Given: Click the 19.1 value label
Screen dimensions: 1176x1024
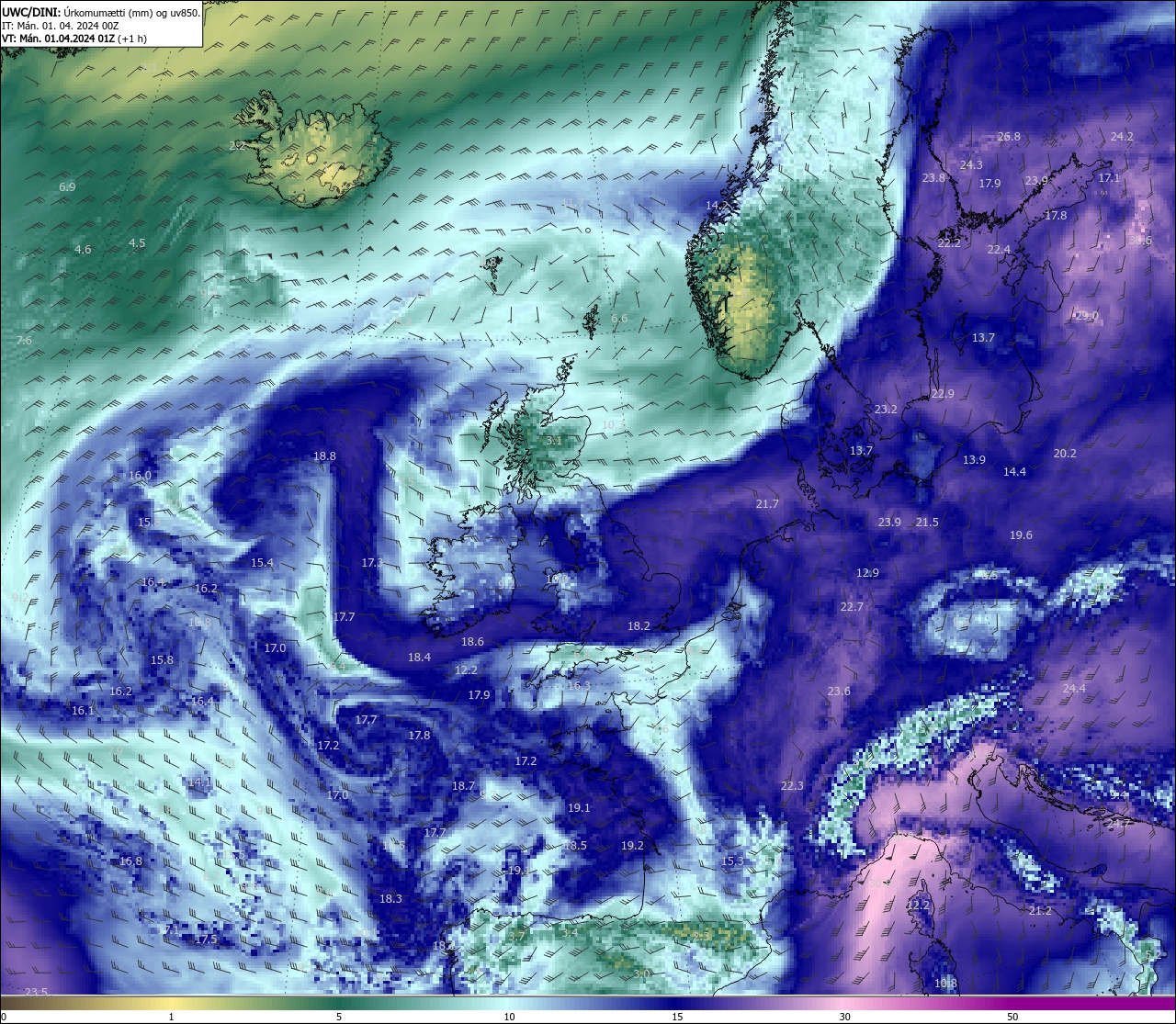Looking at the screenshot, I should tap(579, 808).
